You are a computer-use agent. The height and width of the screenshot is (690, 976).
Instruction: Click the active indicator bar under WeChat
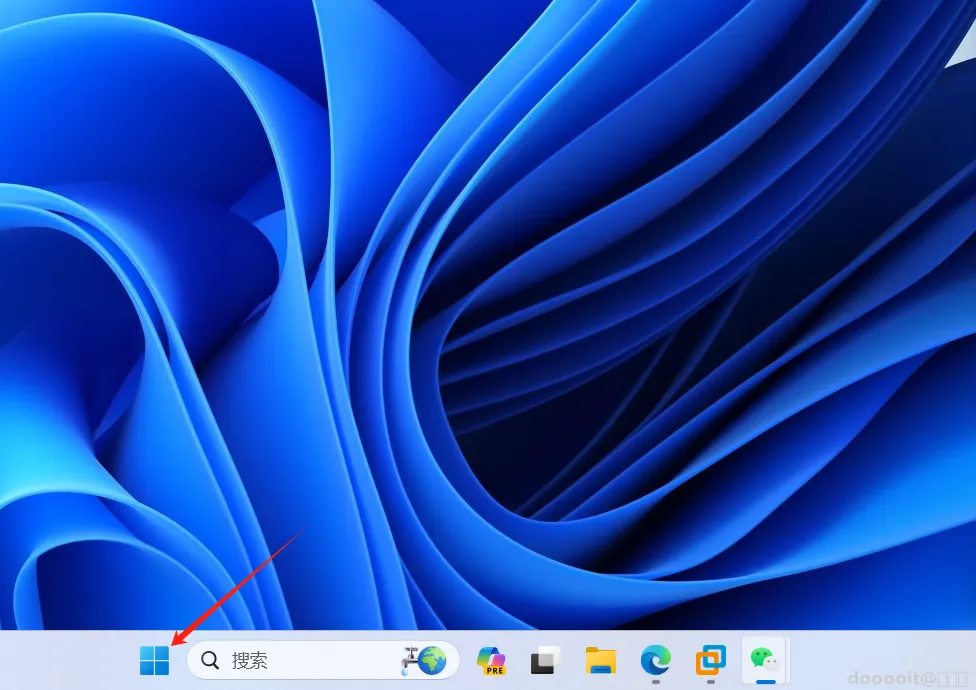[x=766, y=682]
